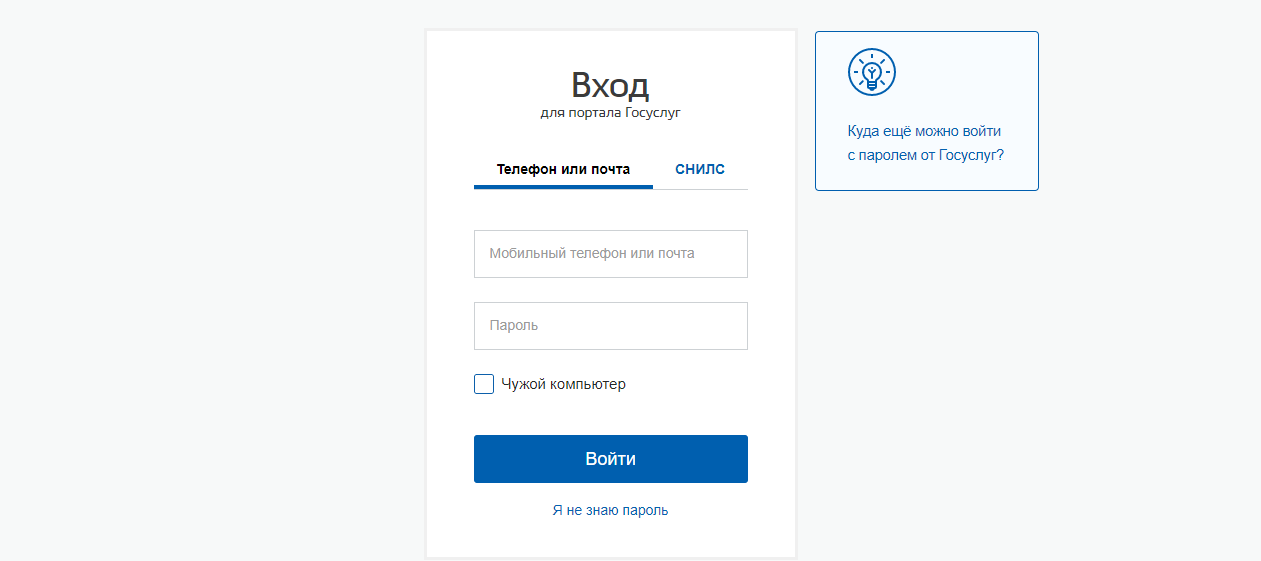This screenshot has width=1261, height=561.
Task: Click the word "пароль" in the recovery link
Action: tap(645, 510)
